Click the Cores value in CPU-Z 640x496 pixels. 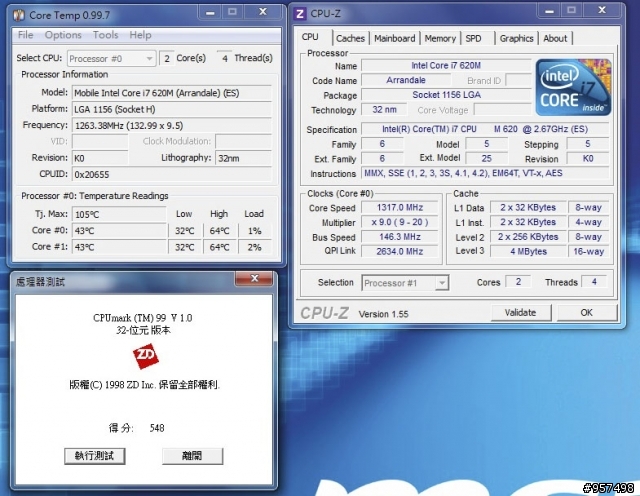click(518, 282)
